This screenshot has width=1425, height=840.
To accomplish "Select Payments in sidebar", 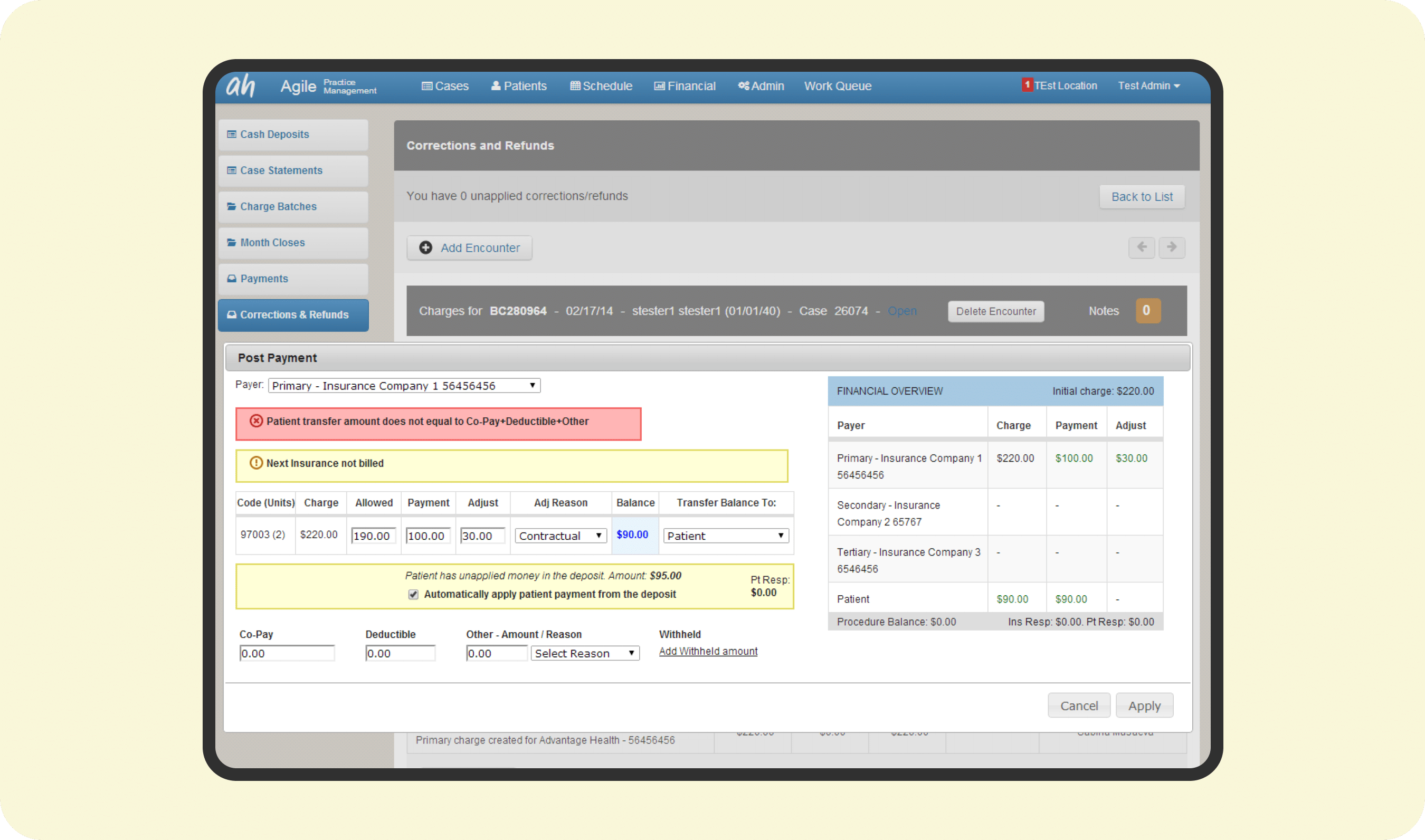I will coord(293,279).
